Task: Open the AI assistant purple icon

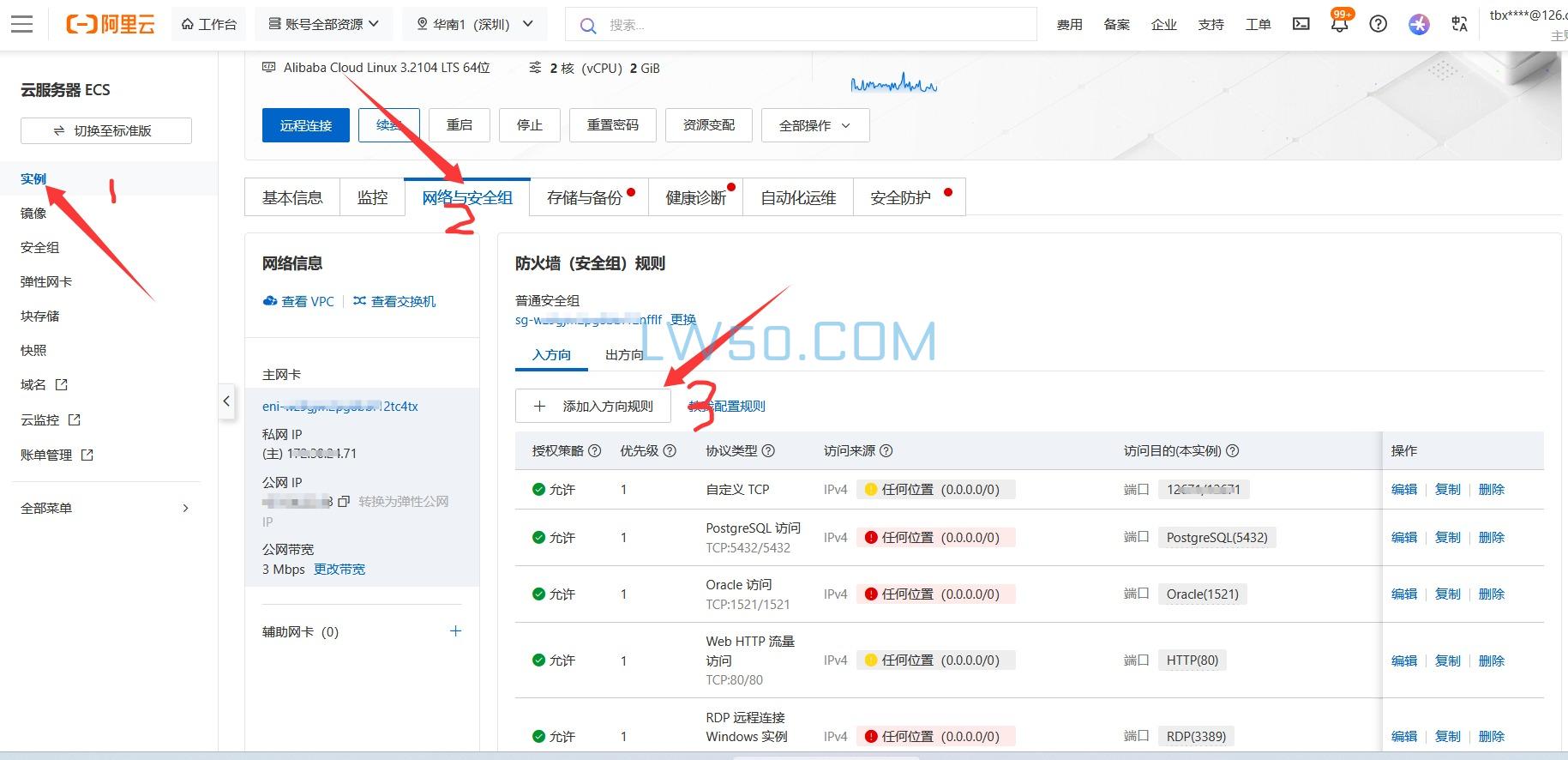Action: point(1419,24)
